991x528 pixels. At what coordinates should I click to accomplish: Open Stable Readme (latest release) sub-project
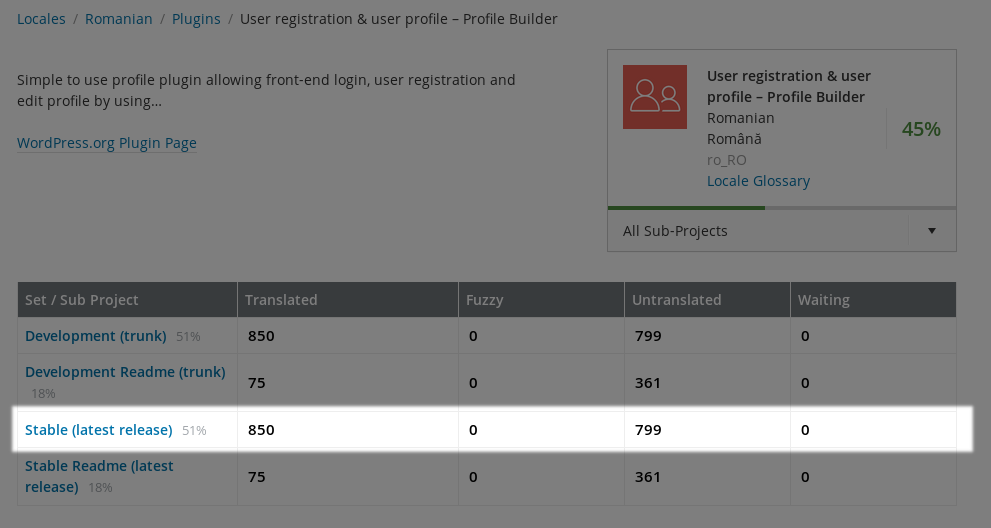click(99, 466)
